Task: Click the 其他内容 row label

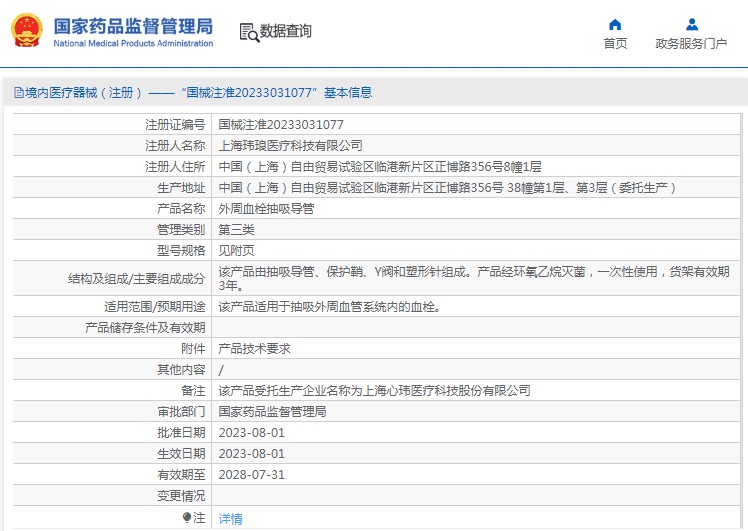Action: tap(181, 370)
